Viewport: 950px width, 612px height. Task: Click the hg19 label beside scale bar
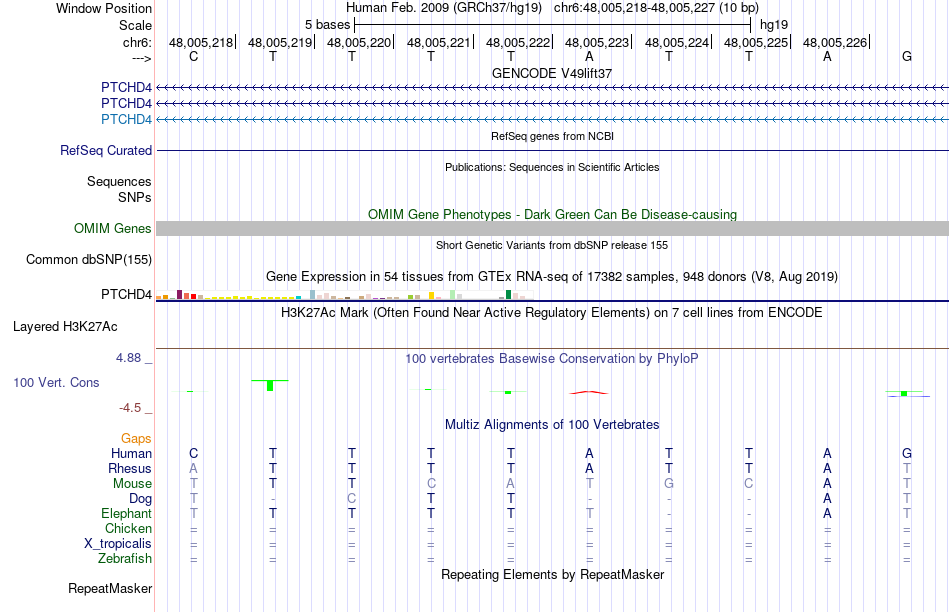click(x=774, y=25)
